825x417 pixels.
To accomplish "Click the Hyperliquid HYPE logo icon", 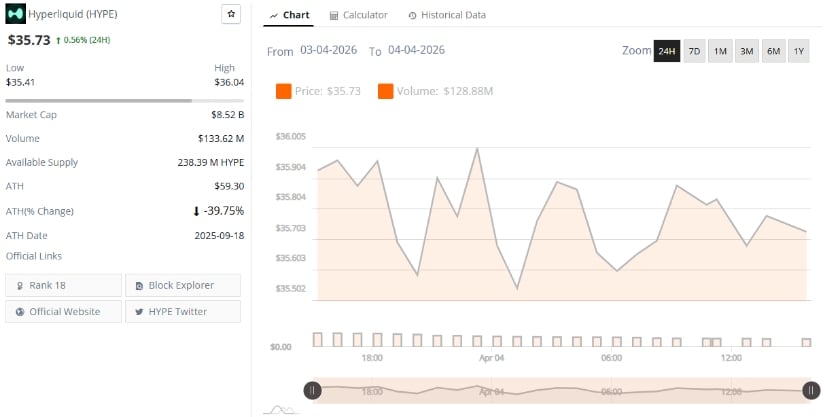I will (15, 14).
